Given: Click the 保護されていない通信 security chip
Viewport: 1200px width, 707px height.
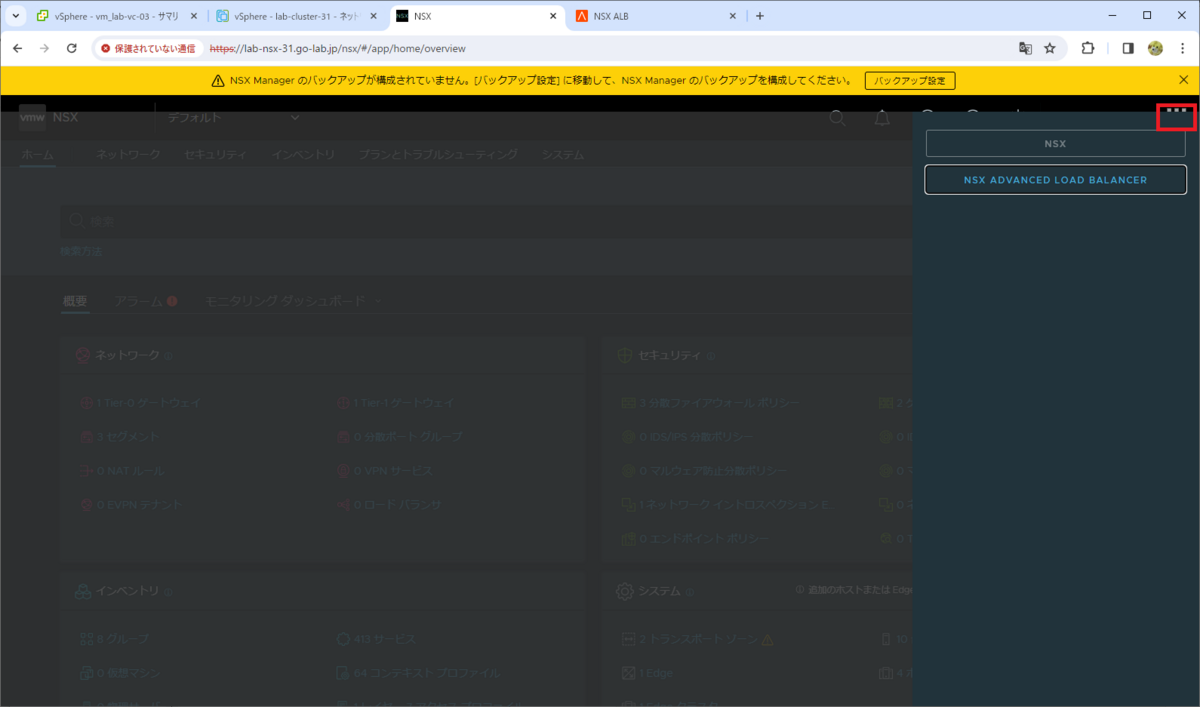Looking at the screenshot, I should coord(150,48).
